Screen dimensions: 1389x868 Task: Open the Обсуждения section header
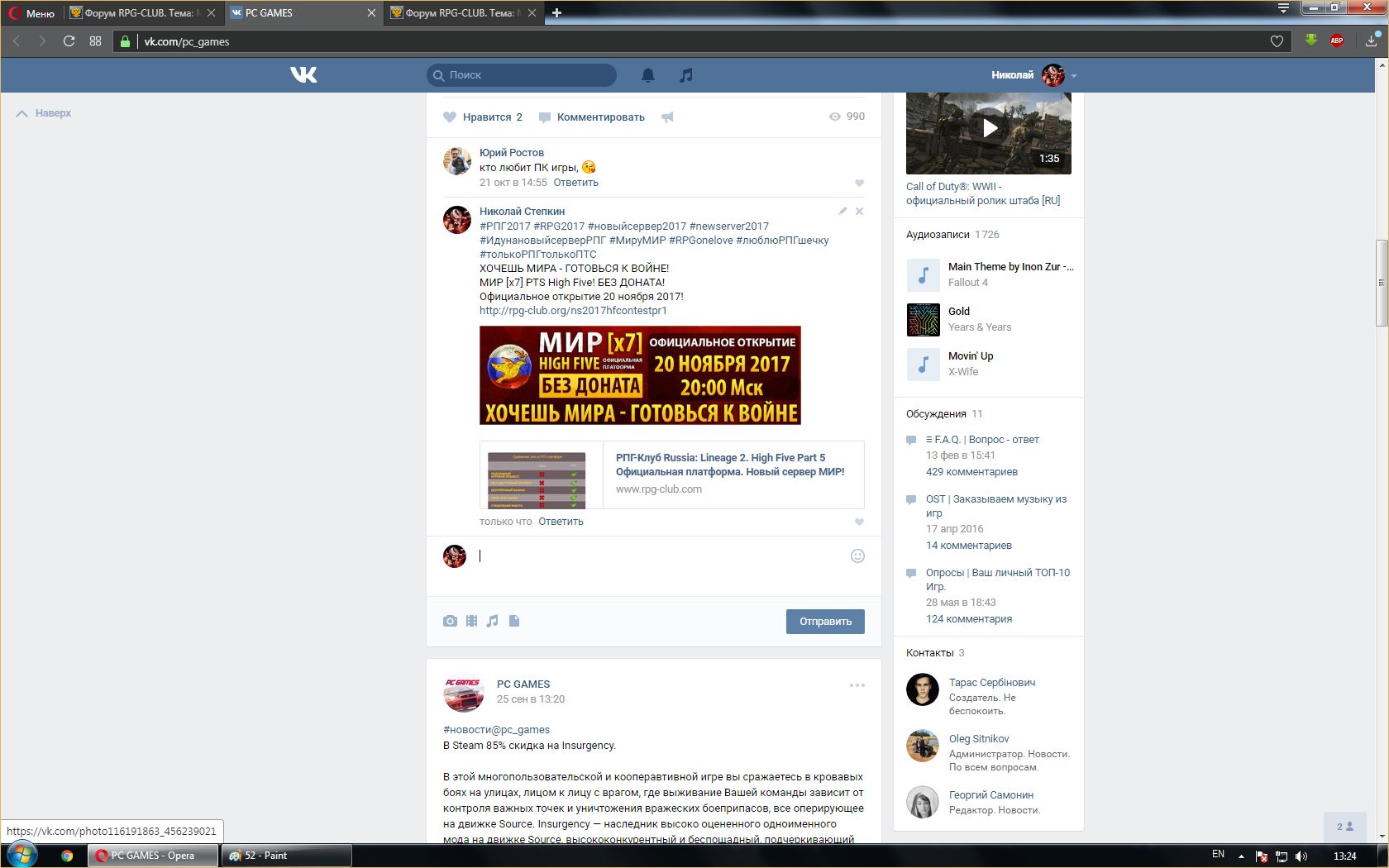point(936,414)
